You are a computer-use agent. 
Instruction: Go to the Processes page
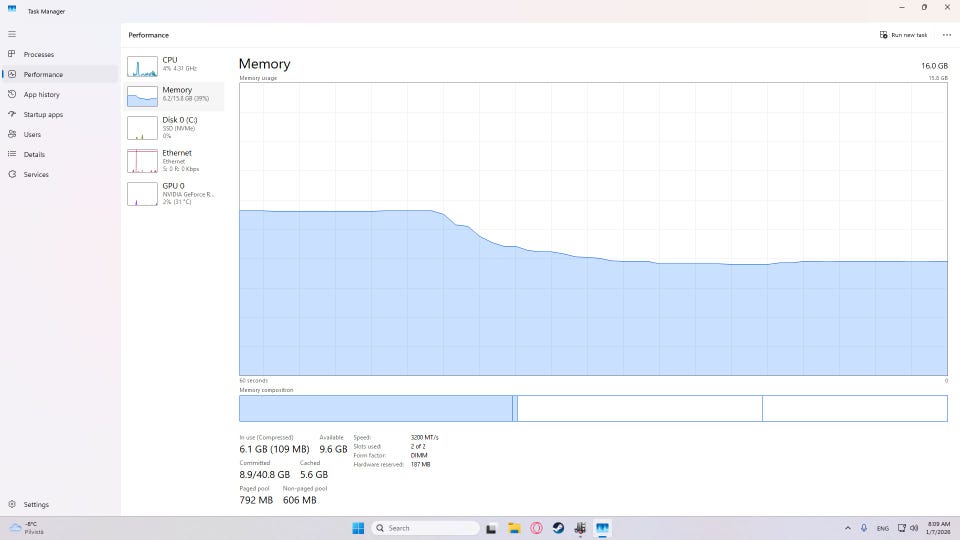59,54
